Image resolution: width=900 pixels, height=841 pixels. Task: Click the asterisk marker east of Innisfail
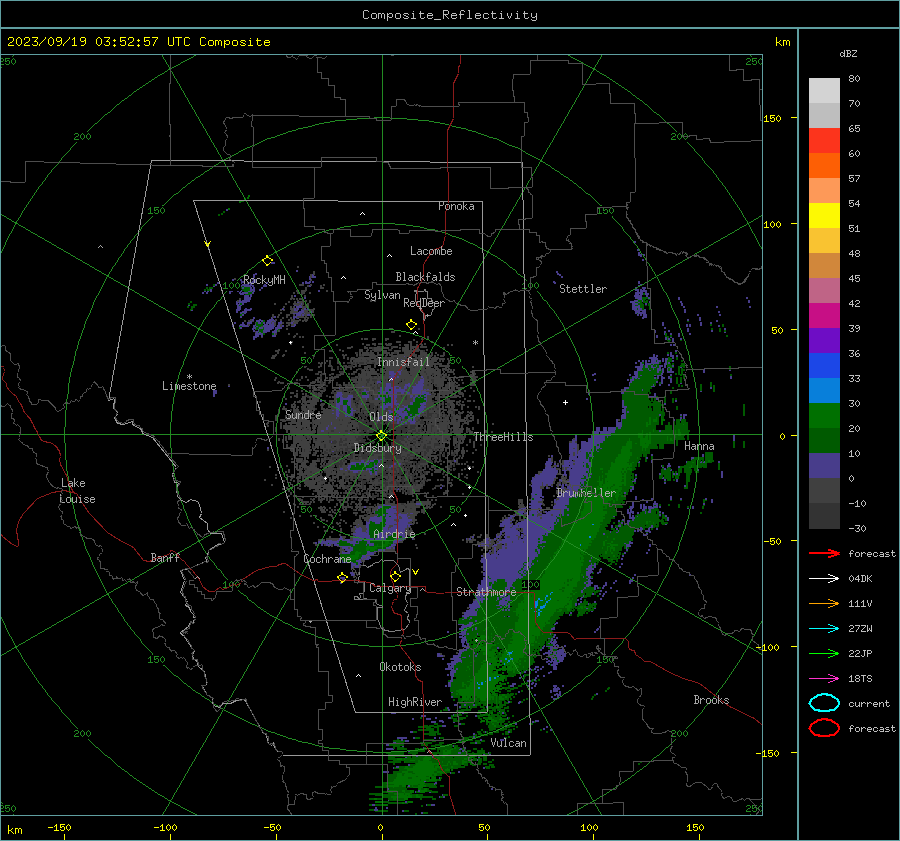(475, 343)
